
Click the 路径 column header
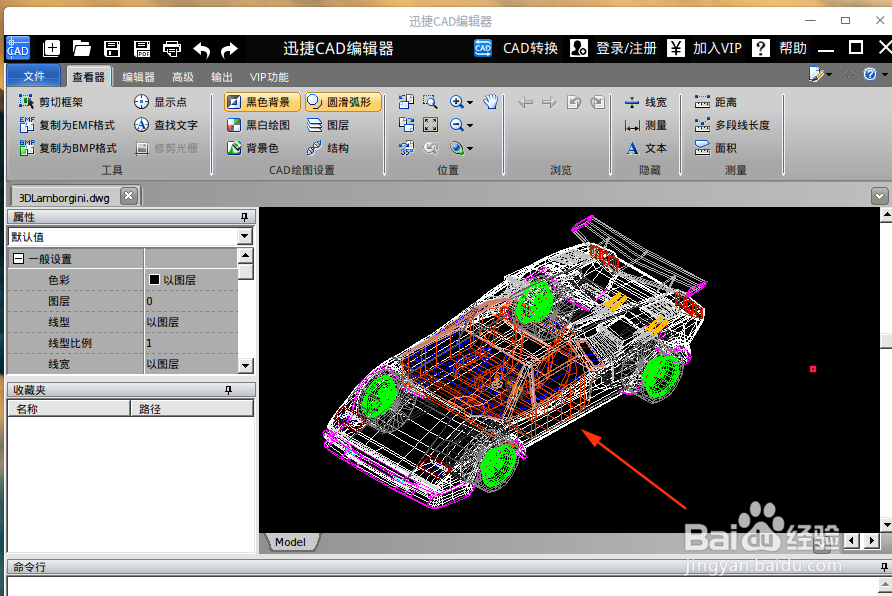pos(192,408)
